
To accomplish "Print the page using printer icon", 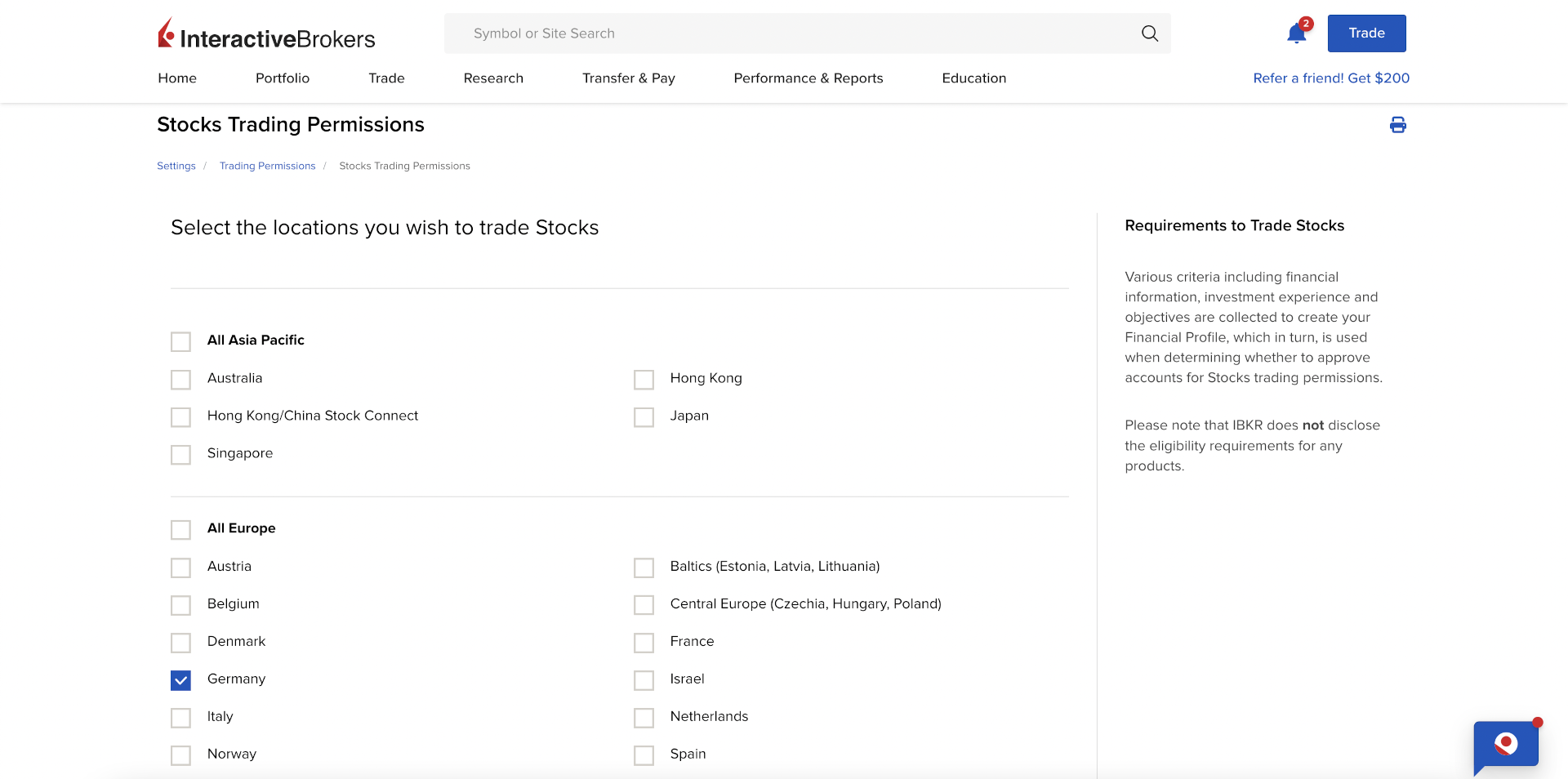I will [x=1397, y=125].
